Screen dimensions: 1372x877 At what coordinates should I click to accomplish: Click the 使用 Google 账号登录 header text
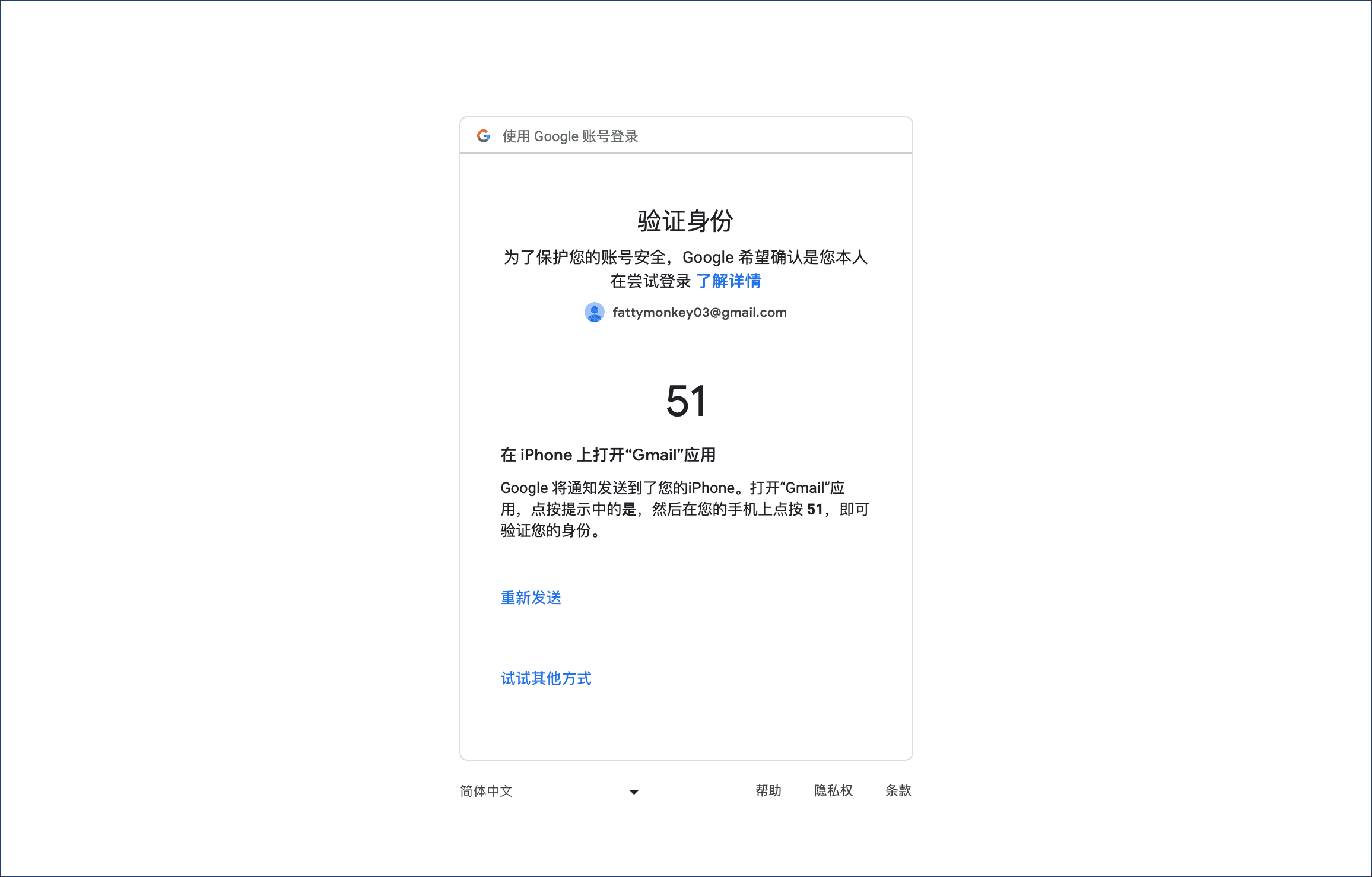[x=570, y=136]
